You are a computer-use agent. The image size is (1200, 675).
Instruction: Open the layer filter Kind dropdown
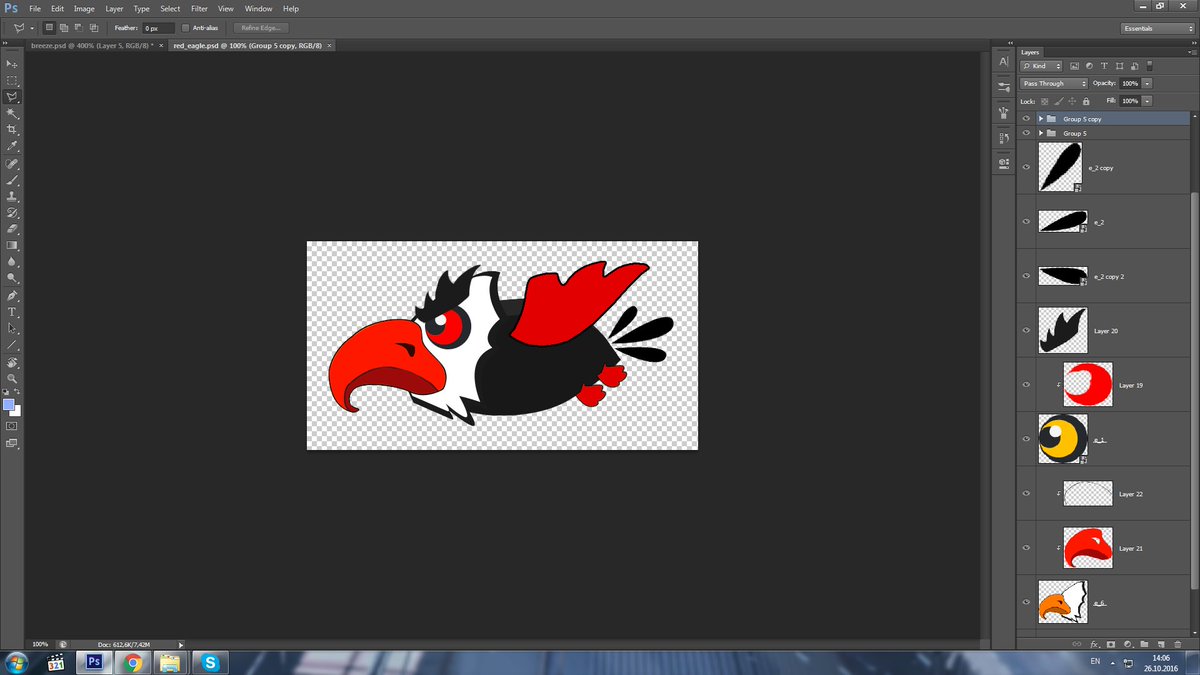point(1041,66)
